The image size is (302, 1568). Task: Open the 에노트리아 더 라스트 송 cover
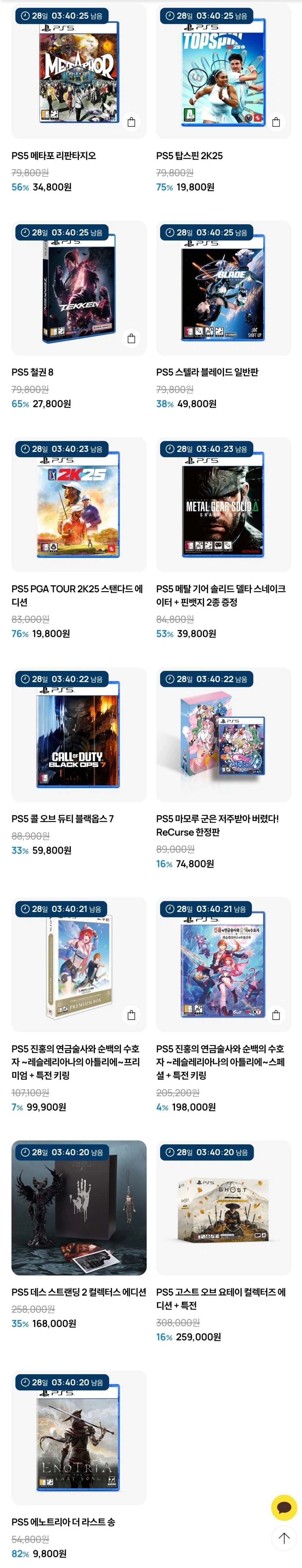point(79,1438)
